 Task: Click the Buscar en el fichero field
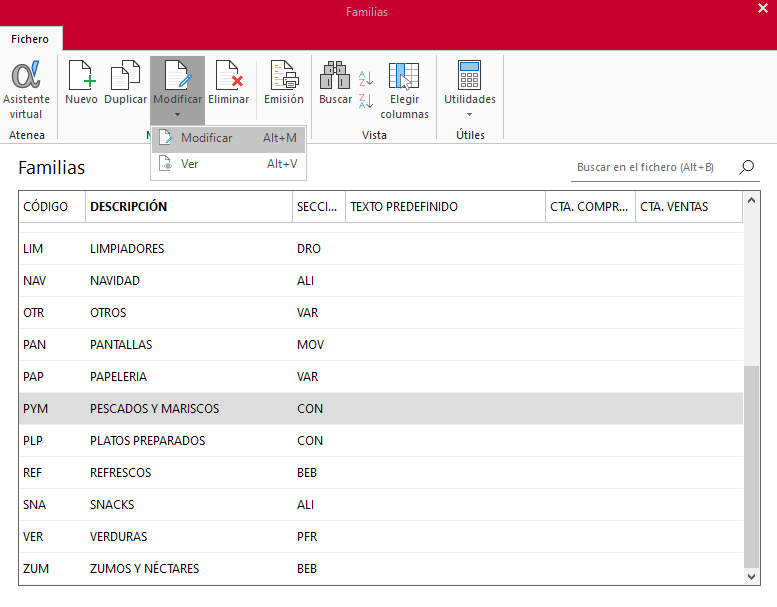coord(653,167)
